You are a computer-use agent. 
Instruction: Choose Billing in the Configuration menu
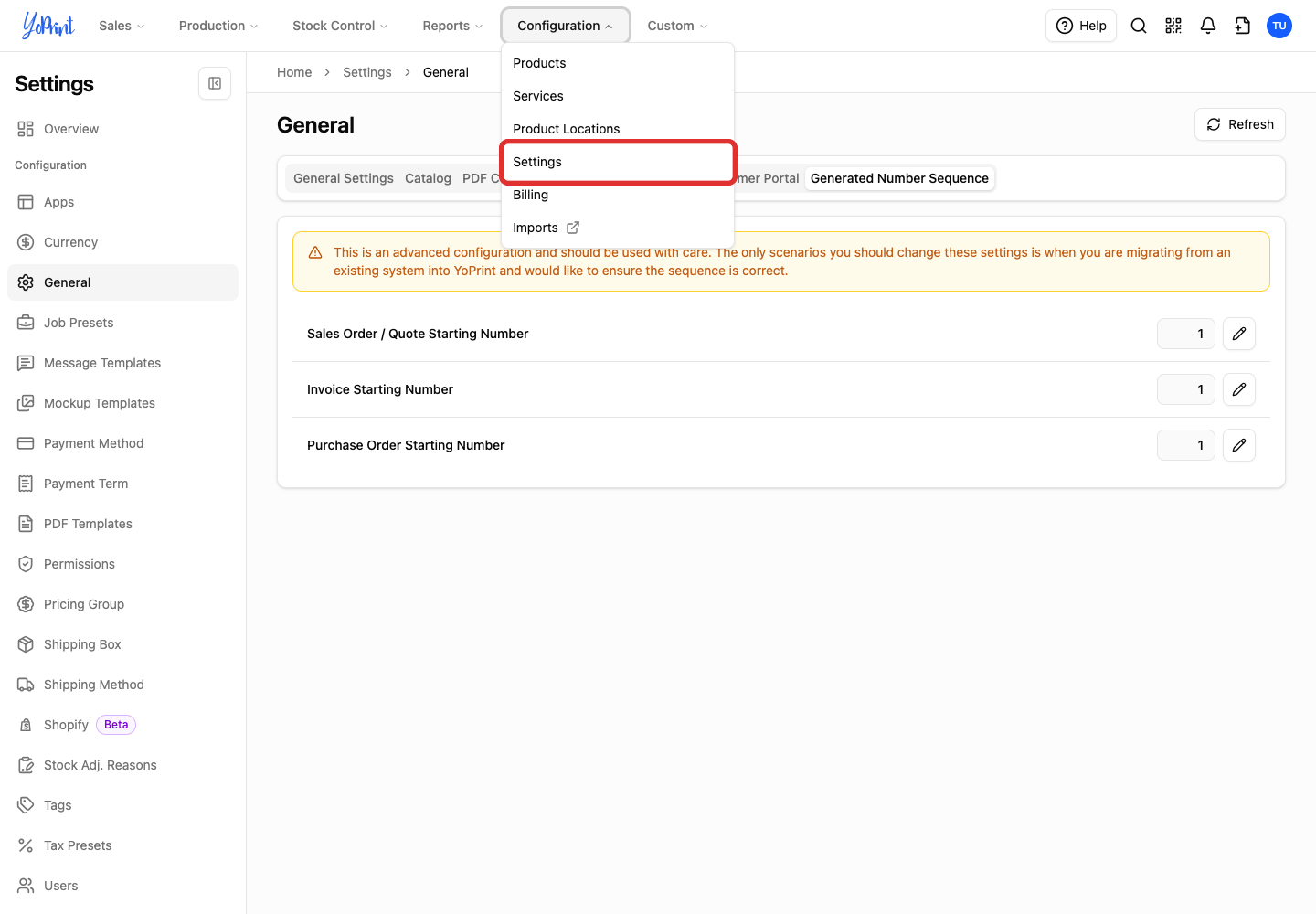(x=618, y=195)
